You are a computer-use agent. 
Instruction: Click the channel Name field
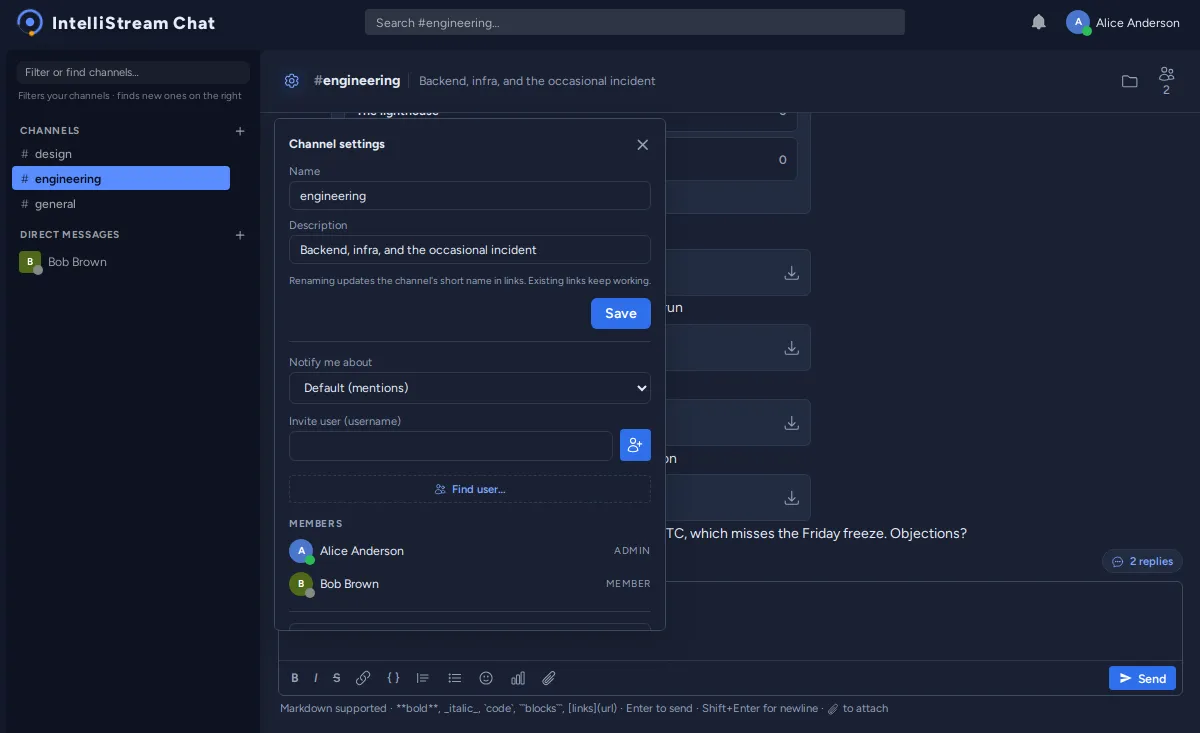tap(470, 196)
